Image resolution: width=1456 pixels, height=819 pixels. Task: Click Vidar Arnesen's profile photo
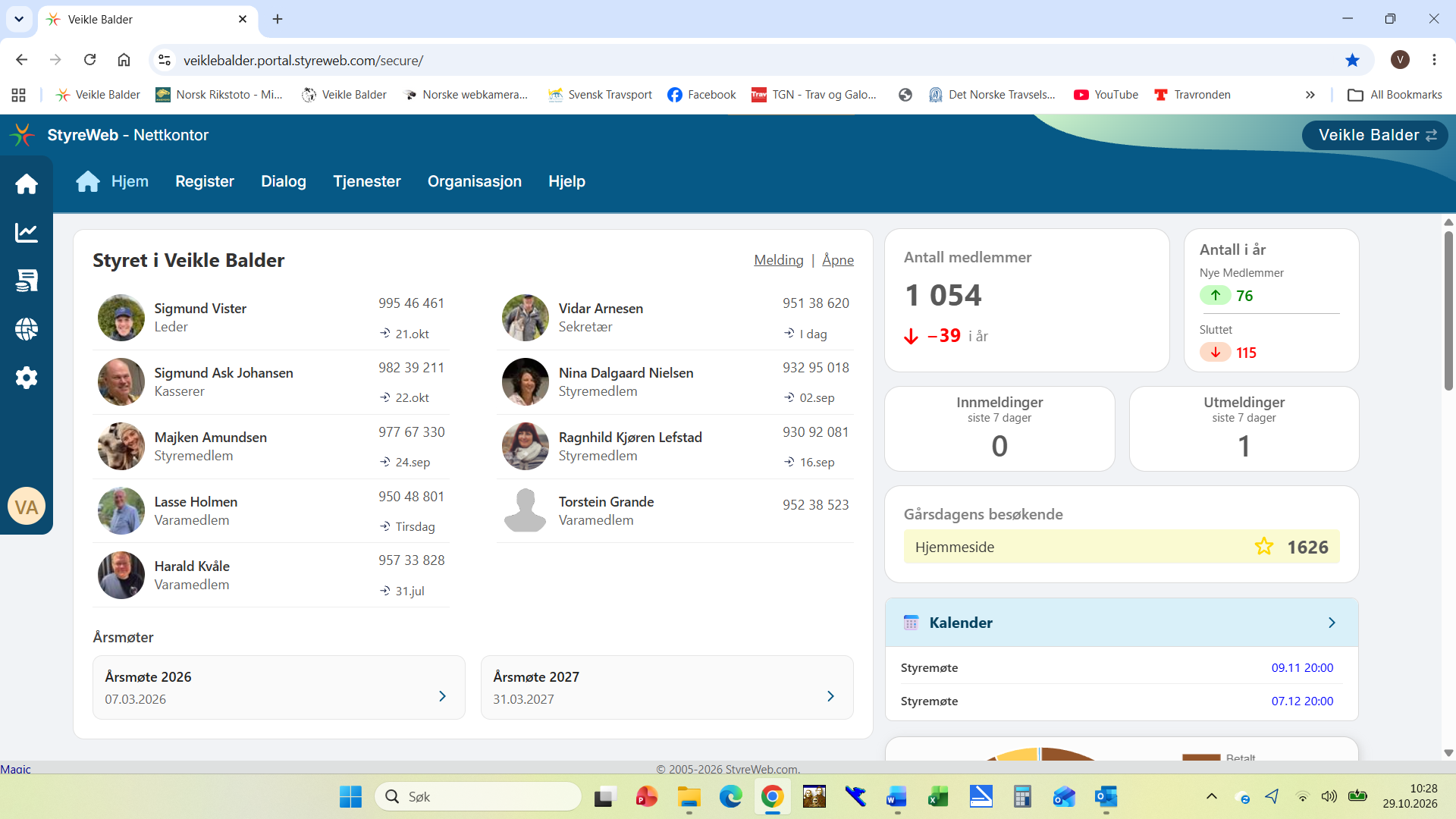click(526, 318)
